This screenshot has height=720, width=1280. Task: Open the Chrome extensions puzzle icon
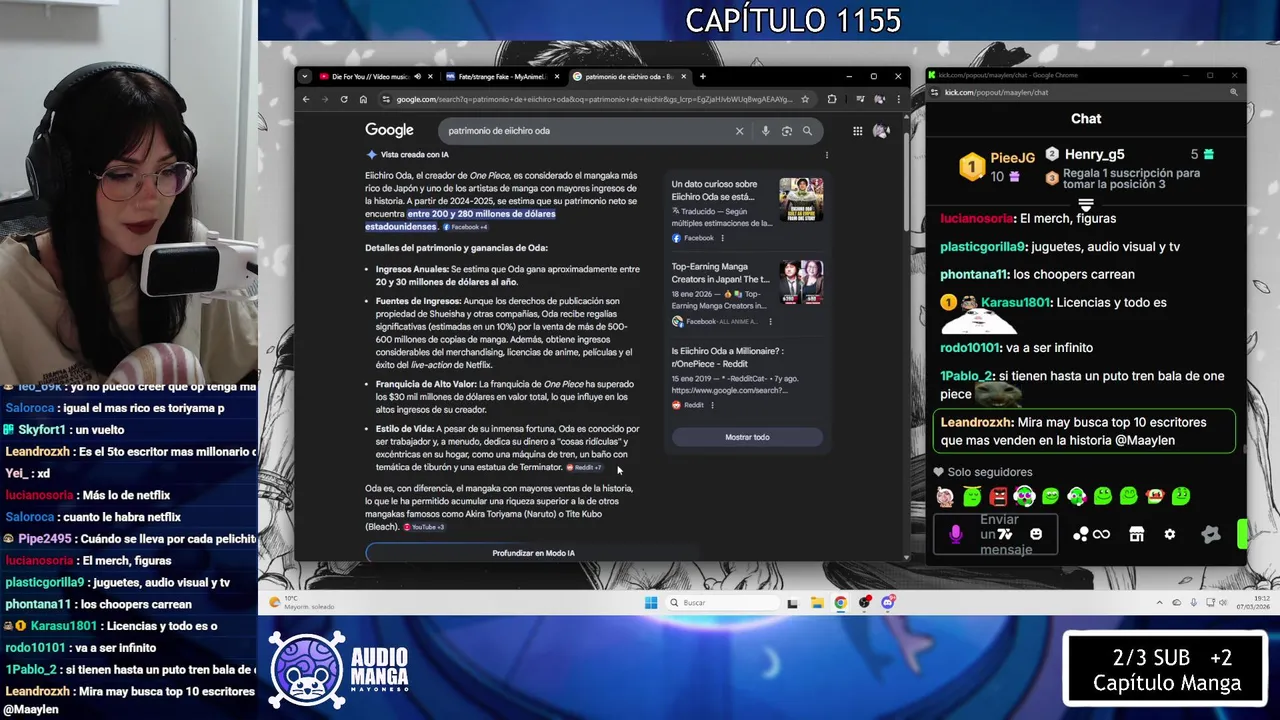click(832, 99)
